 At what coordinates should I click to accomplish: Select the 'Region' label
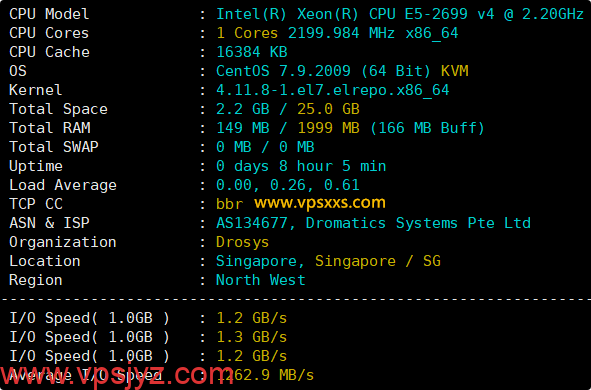pyautogui.click(x=35, y=280)
